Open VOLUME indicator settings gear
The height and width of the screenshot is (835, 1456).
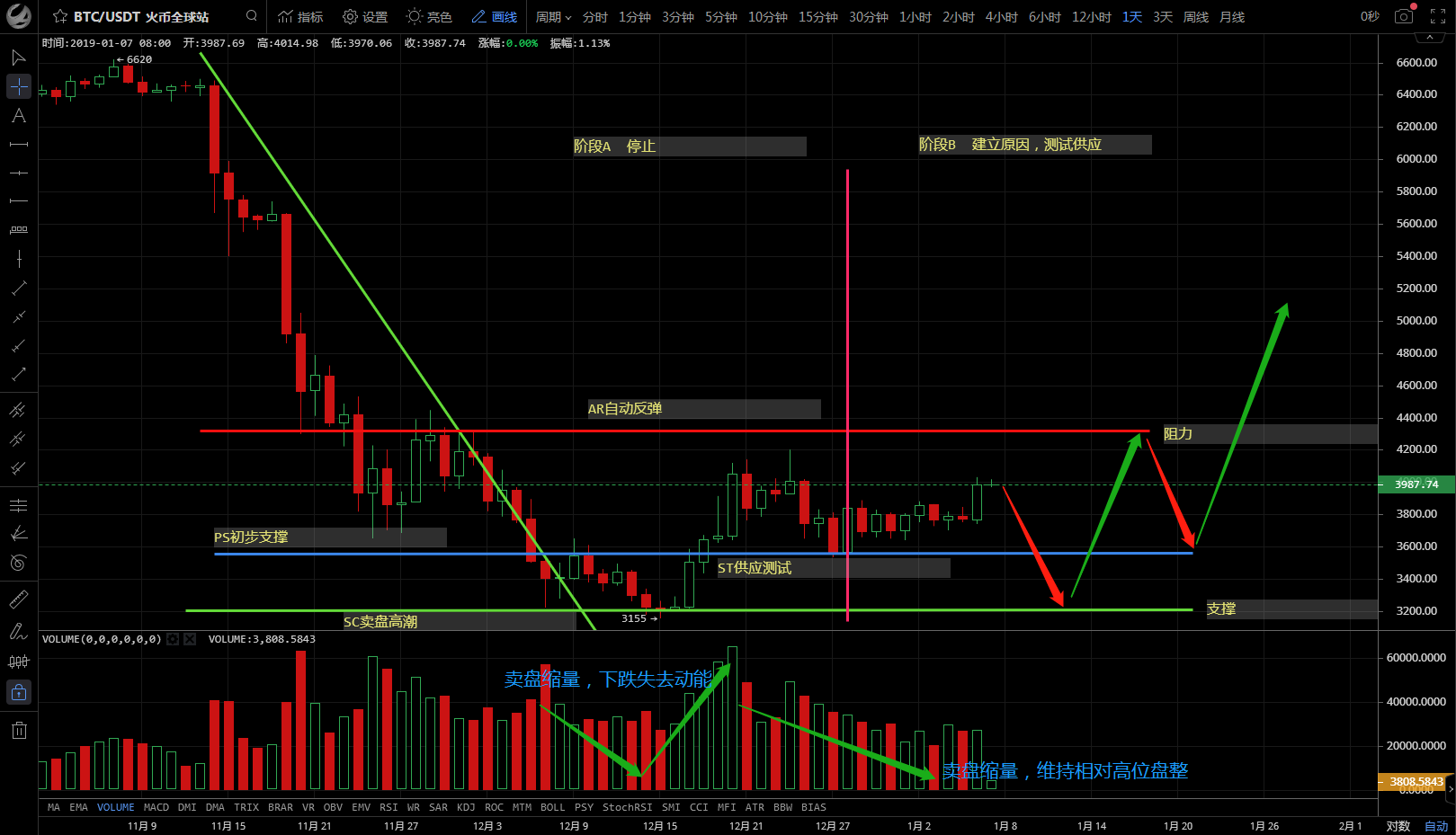pyautogui.click(x=173, y=639)
